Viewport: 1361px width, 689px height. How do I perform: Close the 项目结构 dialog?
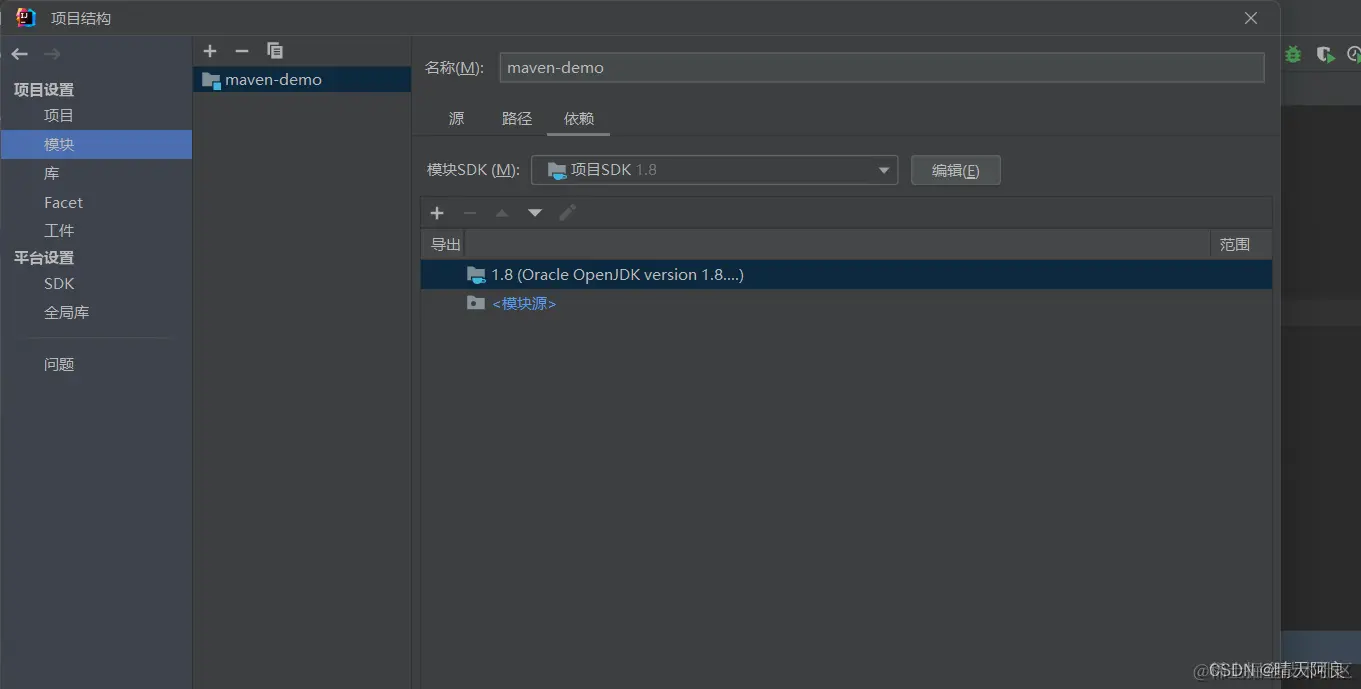coord(1251,18)
